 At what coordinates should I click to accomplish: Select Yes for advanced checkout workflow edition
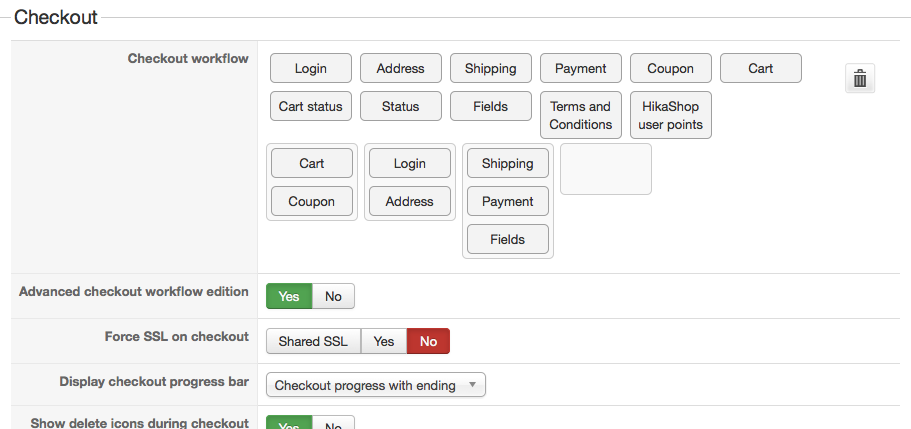289,296
